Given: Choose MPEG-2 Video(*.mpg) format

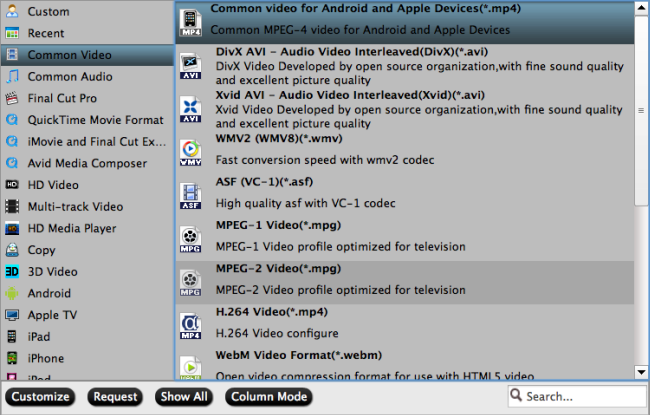Looking at the screenshot, I should (405, 283).
